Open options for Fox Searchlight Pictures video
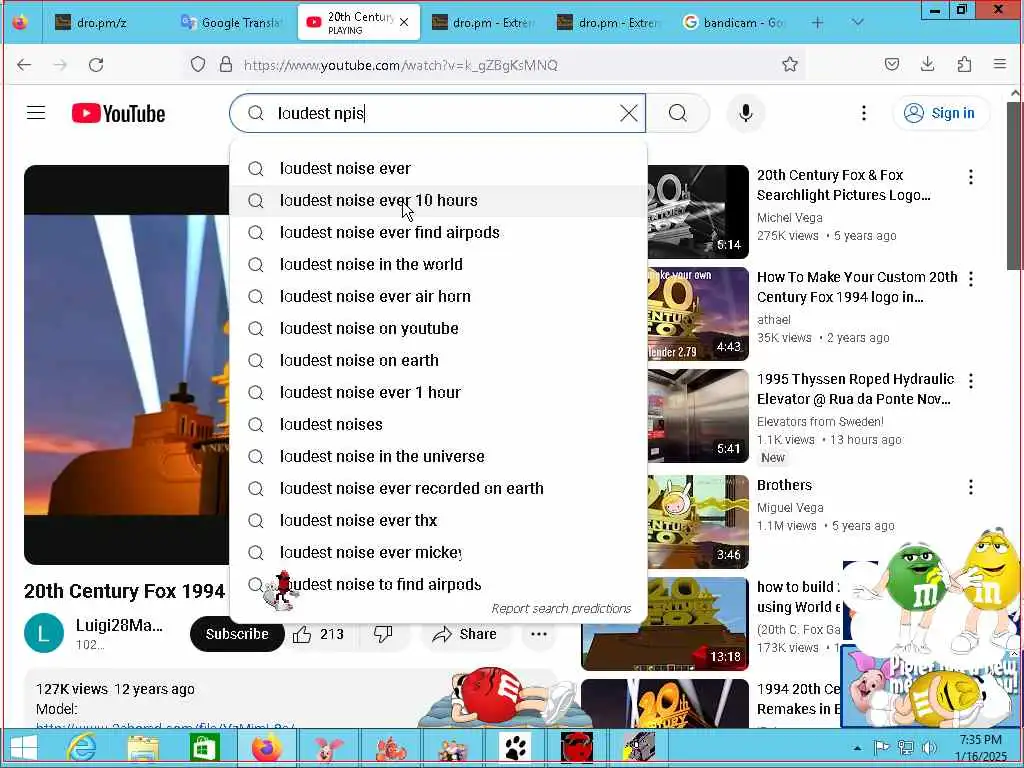The image size is (1024, 768). (970, 177)
